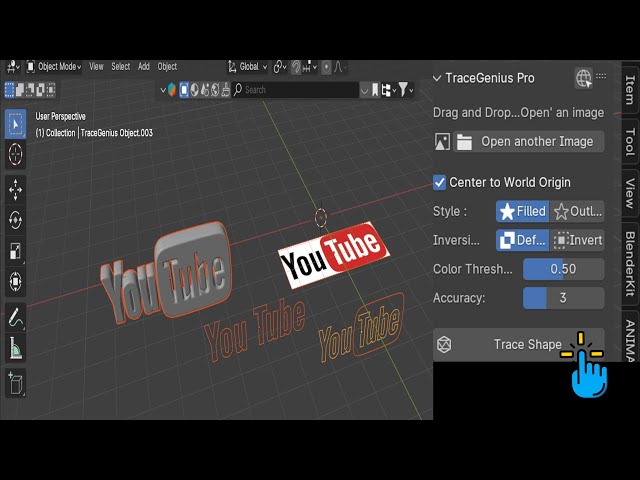Select the Add Cube tool
Viewport: 640px width, 480px height.
[x=16, y=383]
